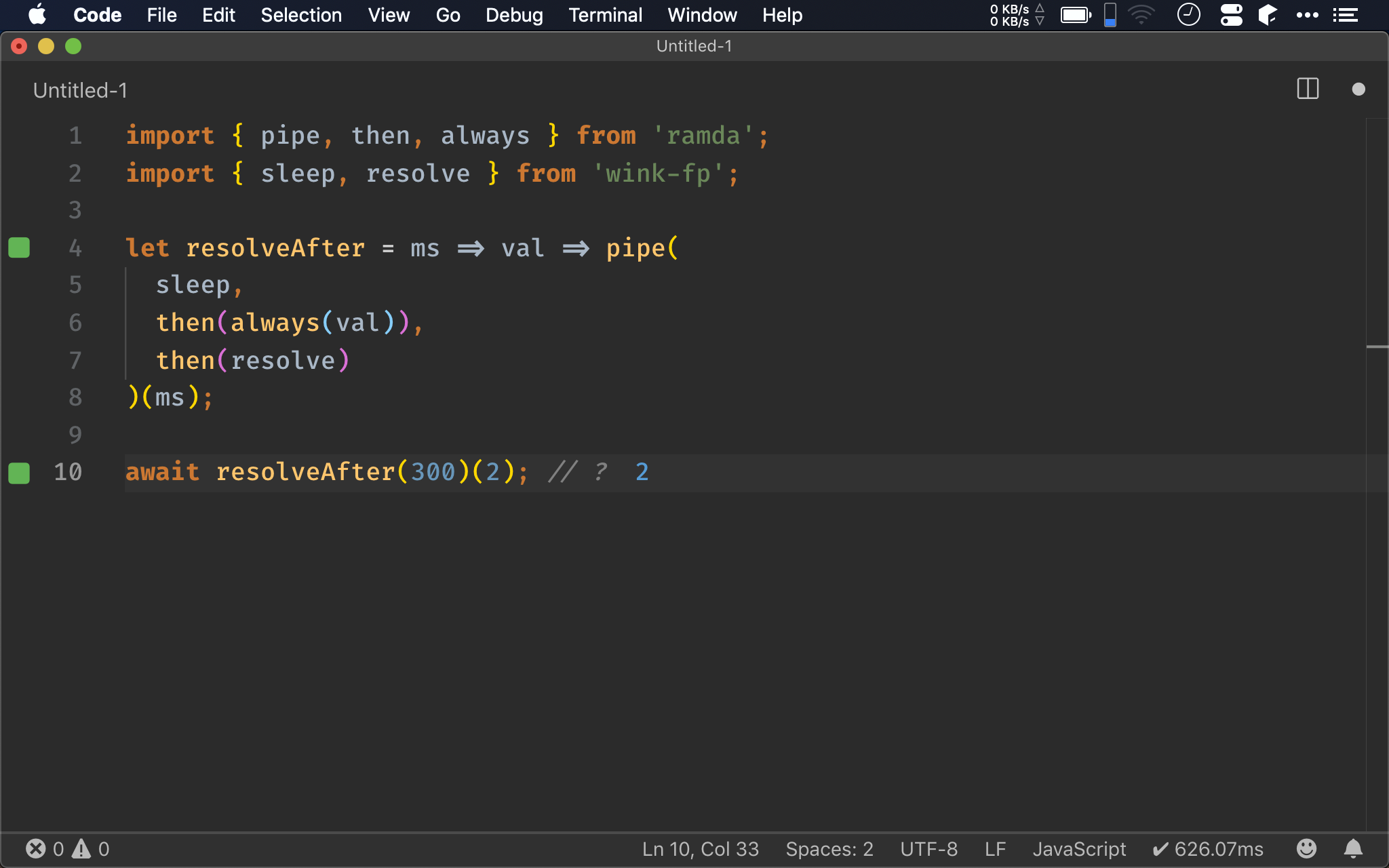Click the 'wink-fp' string on line 2

pos(658,174)
